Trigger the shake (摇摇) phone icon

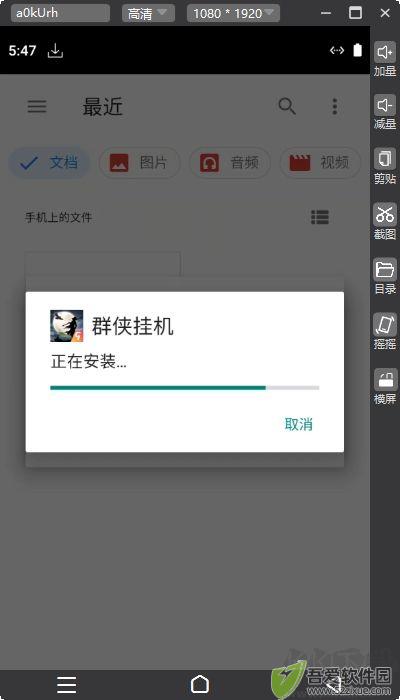coord(384,324)
